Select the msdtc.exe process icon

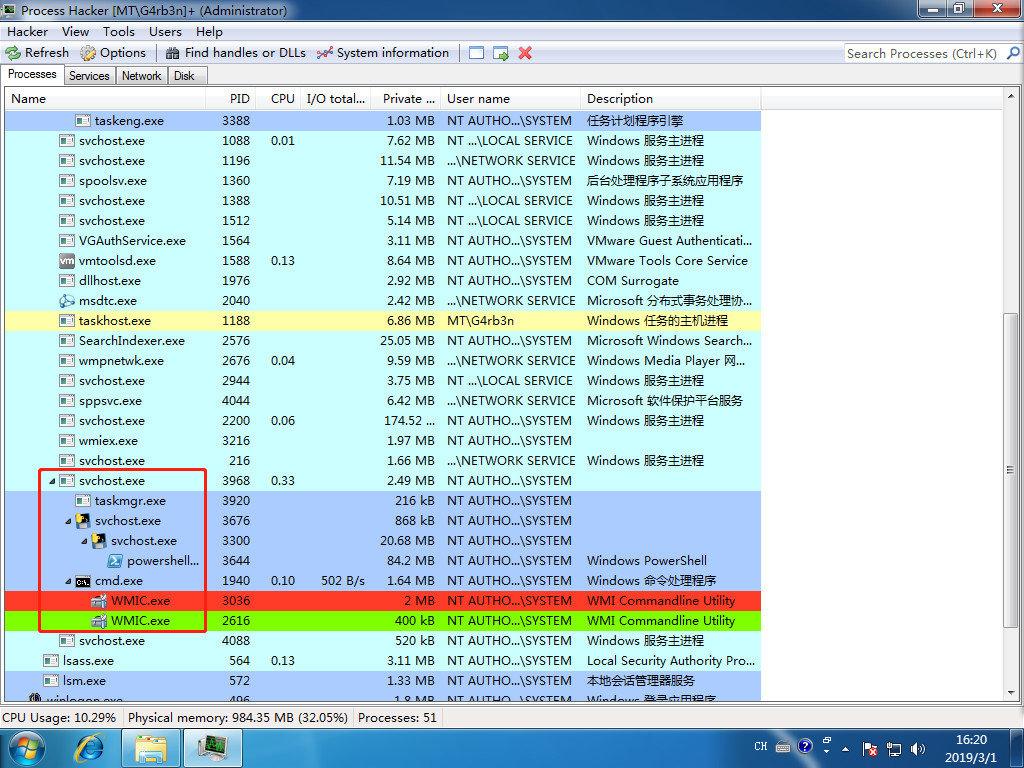[67, 301]
